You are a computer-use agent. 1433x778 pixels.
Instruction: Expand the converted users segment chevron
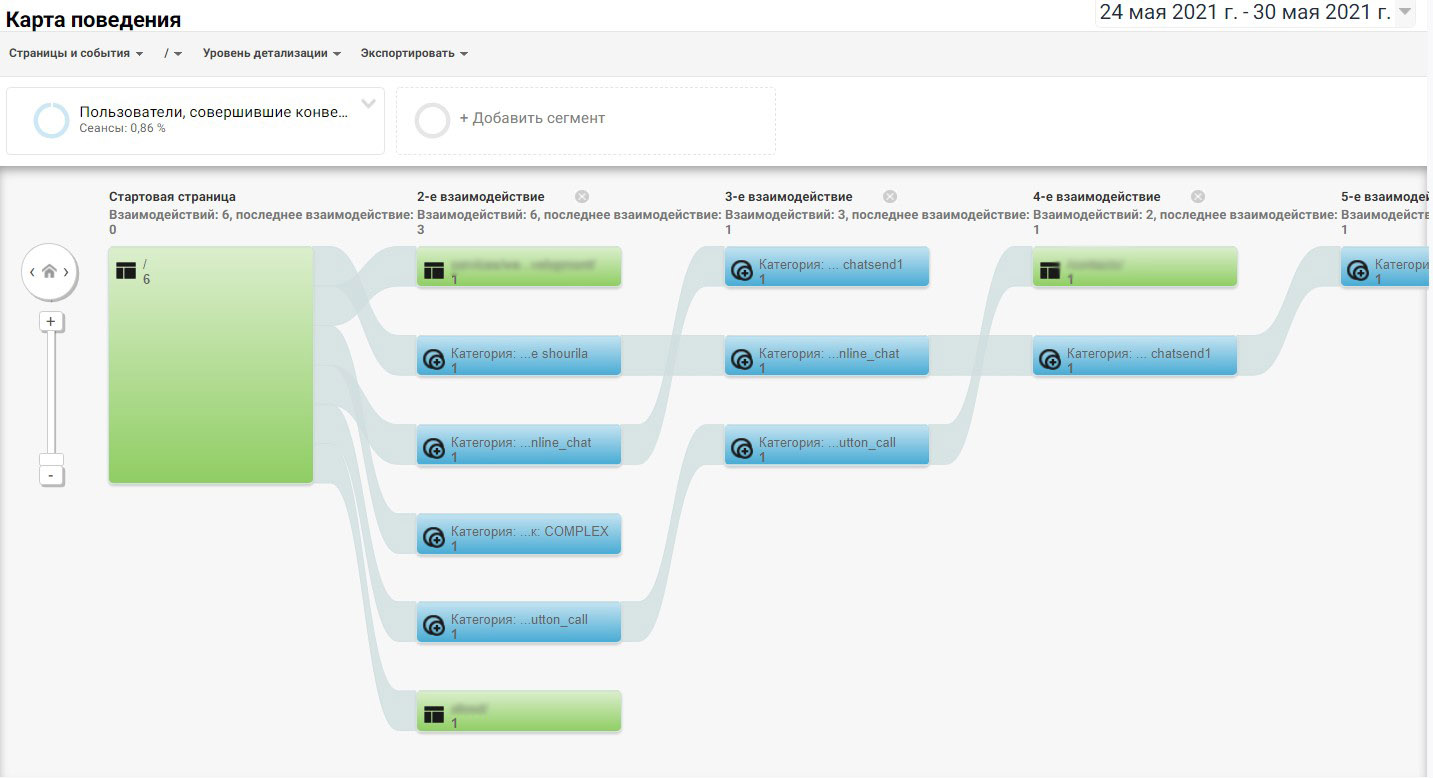pyautogui.click(x=368, y=104)
